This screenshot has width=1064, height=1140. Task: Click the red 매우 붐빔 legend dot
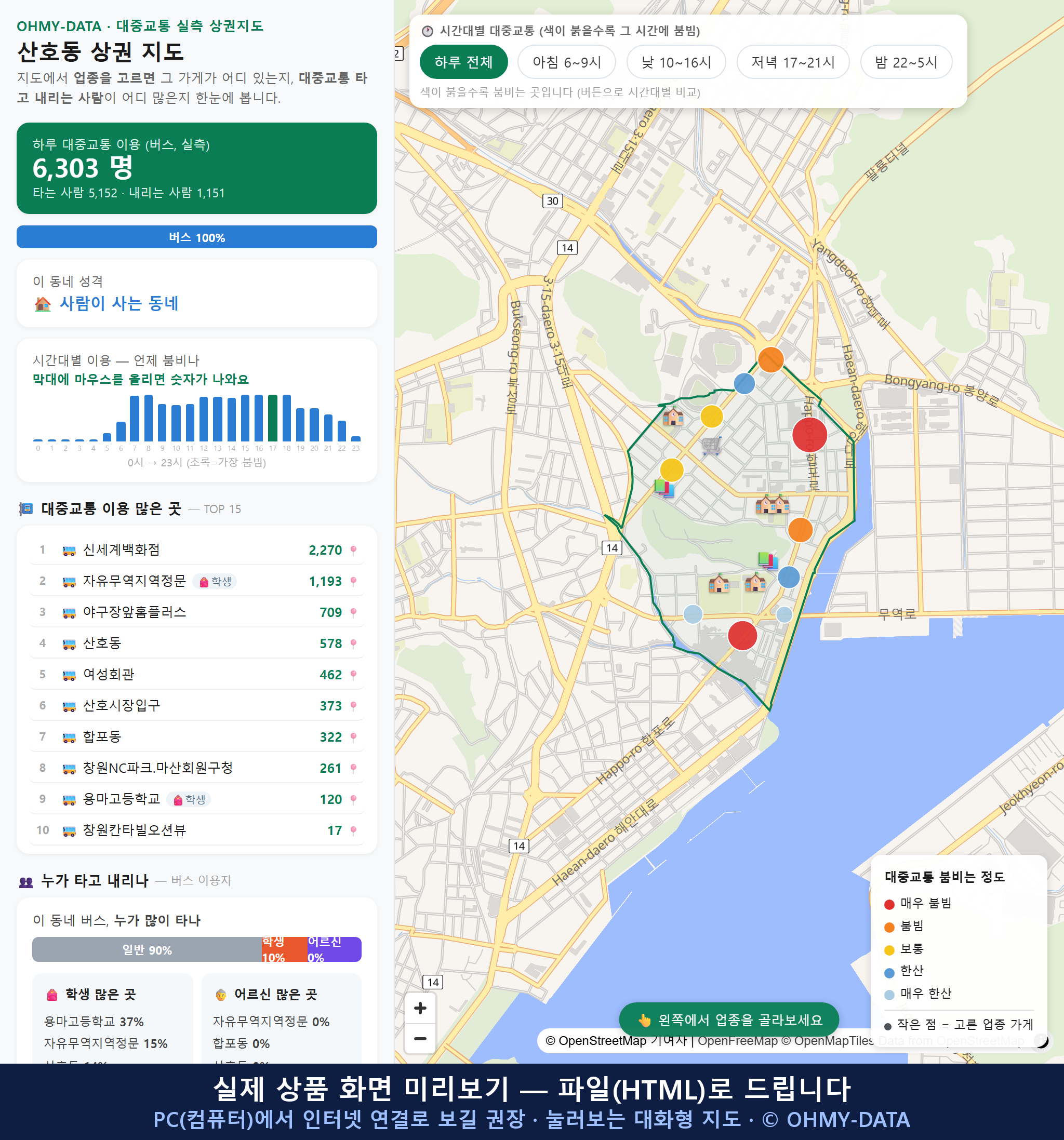click(889, 904)
